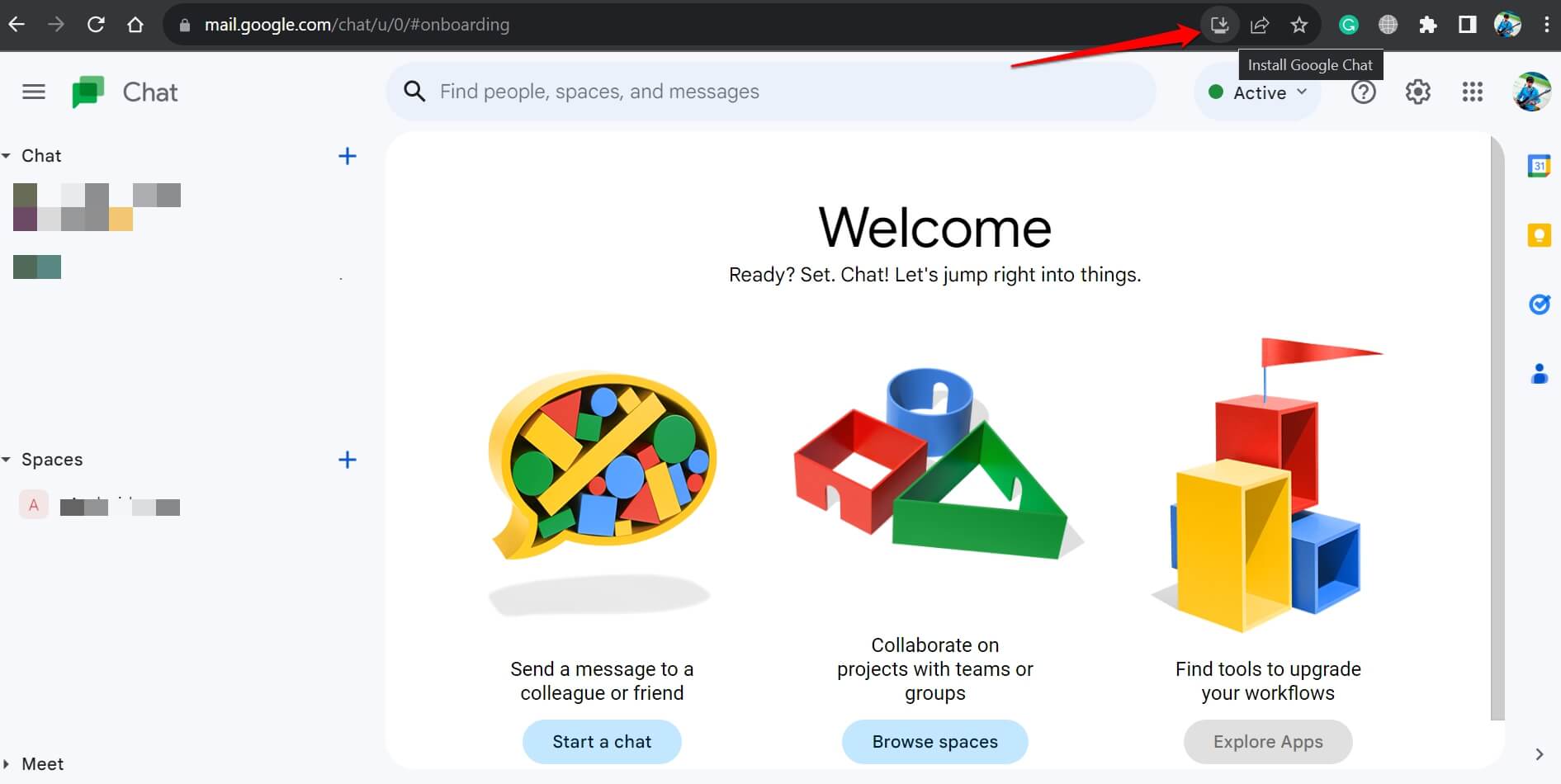Open the space with the A avatar
The height and width of the screenshot is (784, 1561).
(99, 505)
